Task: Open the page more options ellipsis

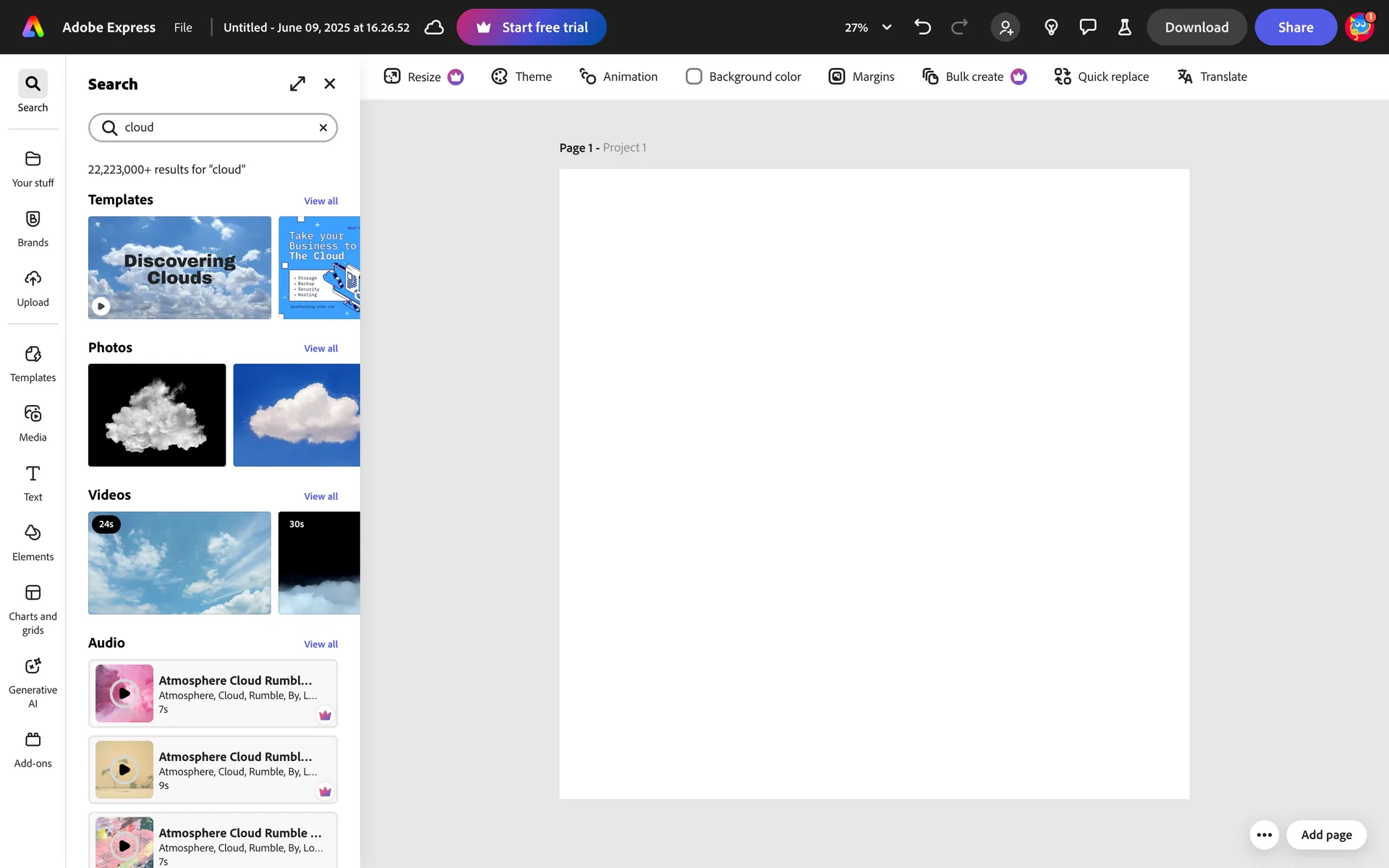Action: pos(1264,835)
